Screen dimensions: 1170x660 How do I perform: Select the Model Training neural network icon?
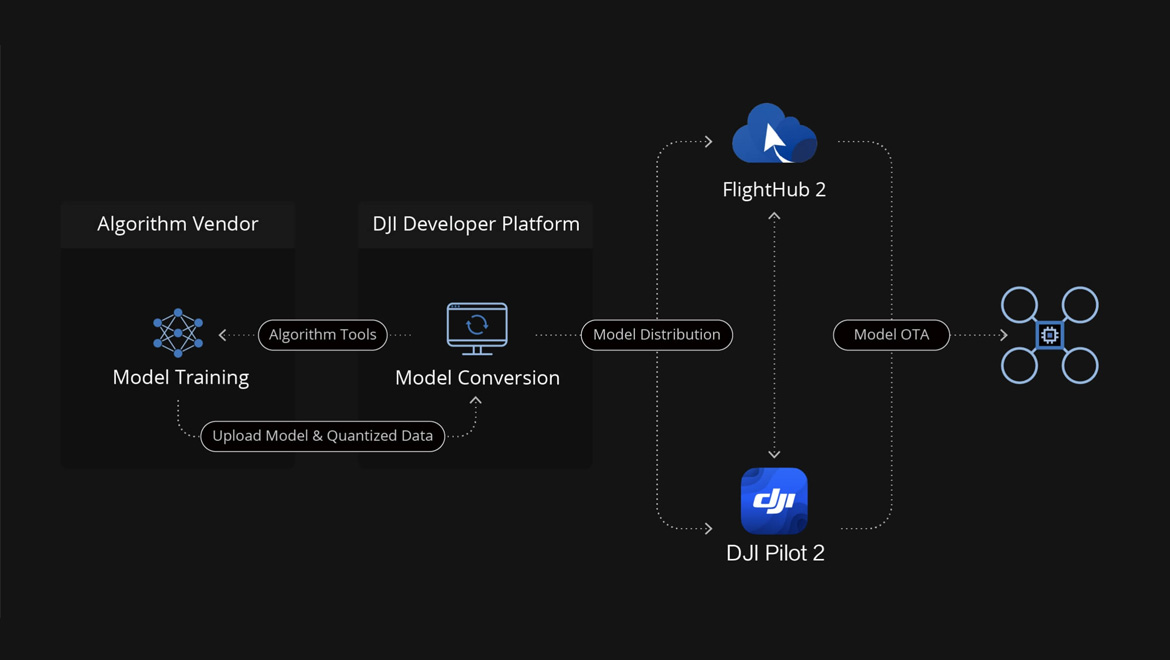point(178,333)
